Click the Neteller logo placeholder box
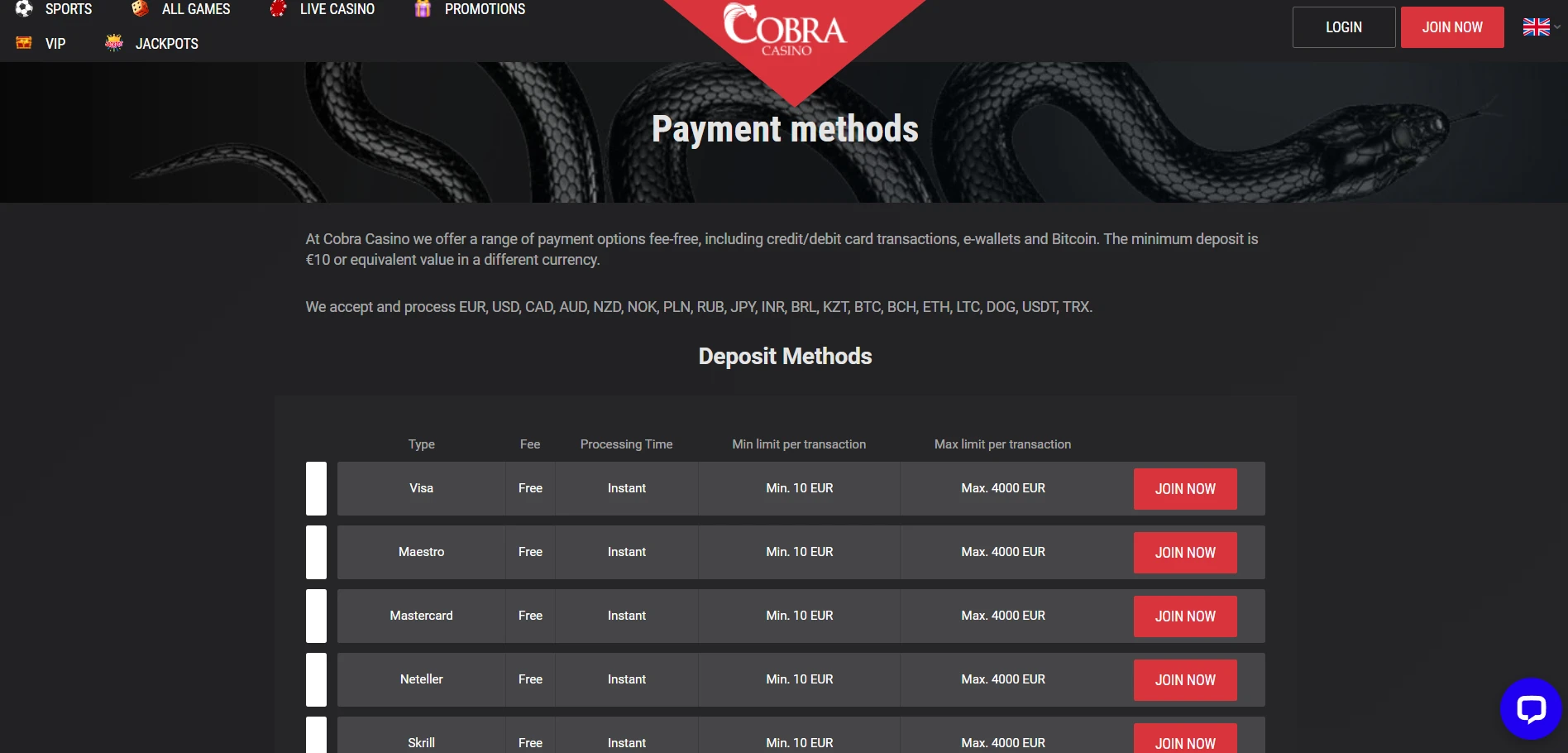Image resolution: width=1568 pixels, height=753 pixels. pyautogui.click(x=316, y=679)
